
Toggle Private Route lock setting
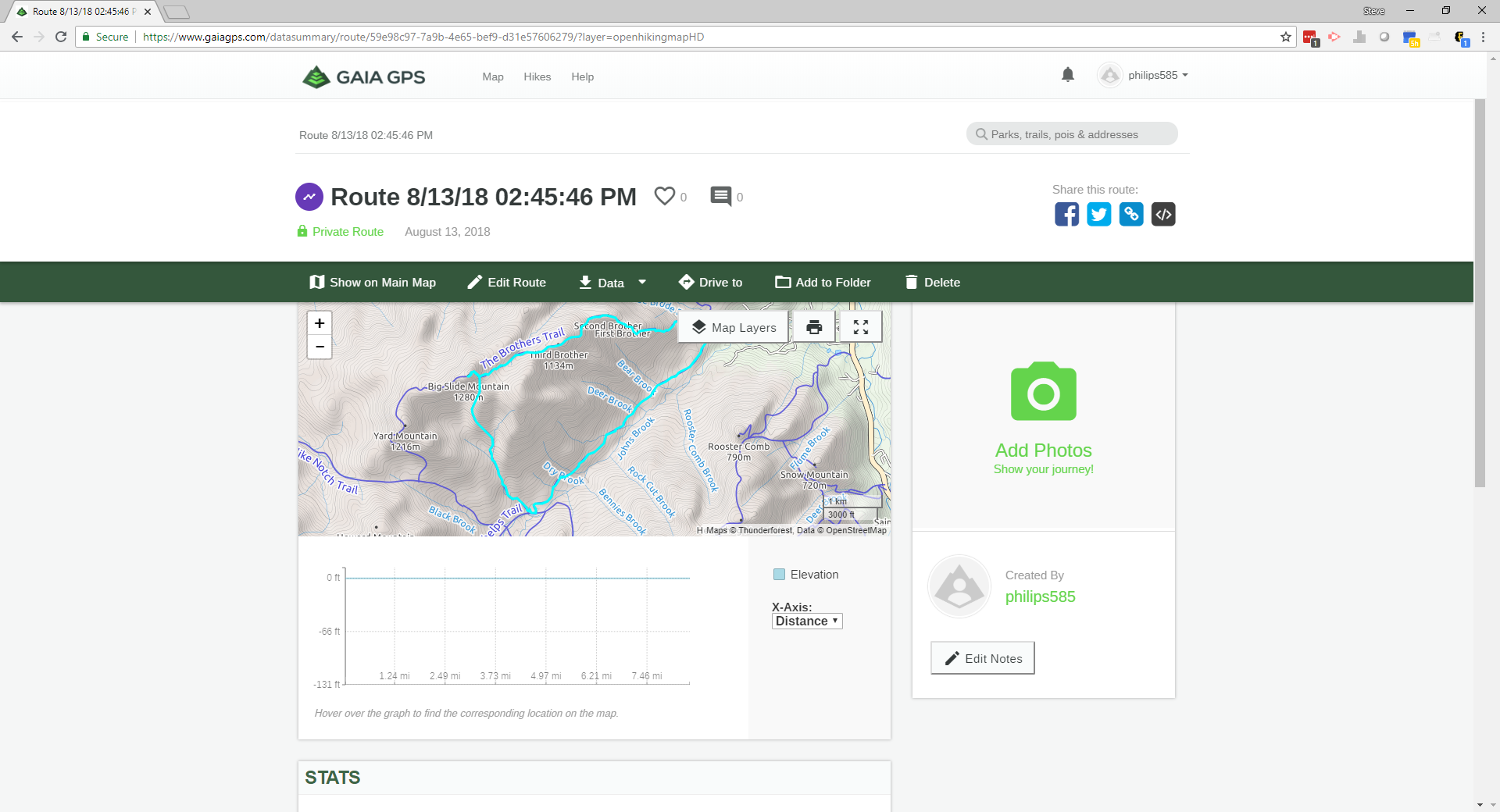tap(341, 232)
